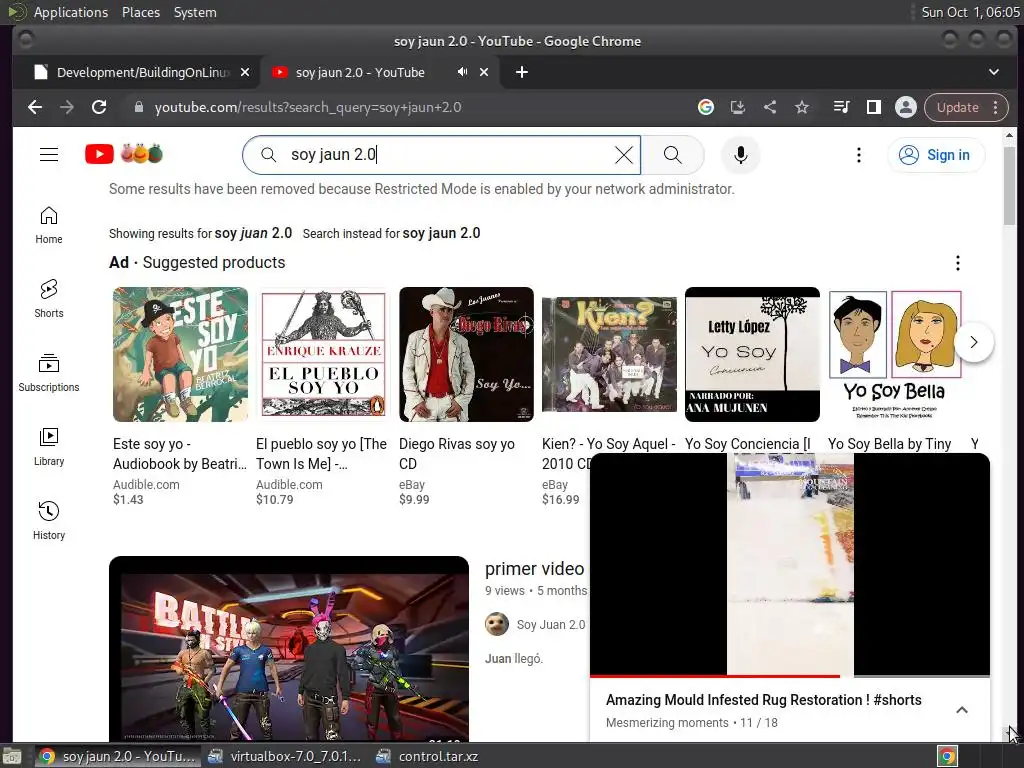The width and height of the screenshot is (1024, 768).
Task: Click the Este Soy Yo product image
Action: coord(180,354)
